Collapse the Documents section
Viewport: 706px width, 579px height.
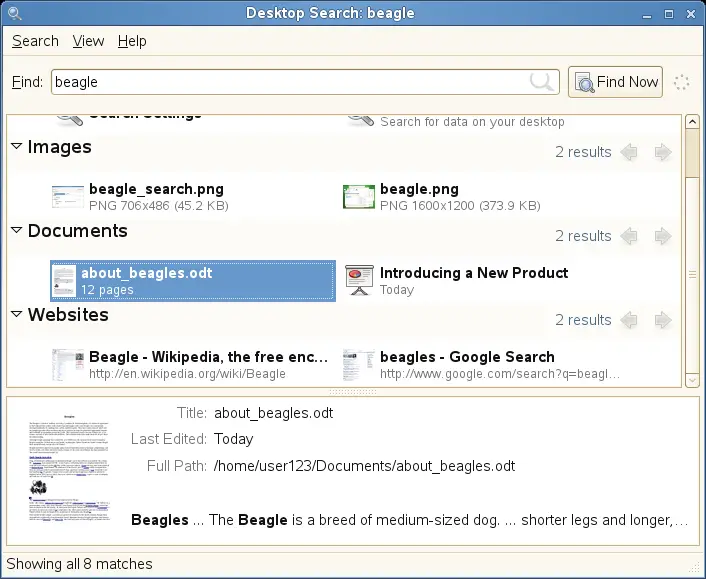tap(16, 231)
